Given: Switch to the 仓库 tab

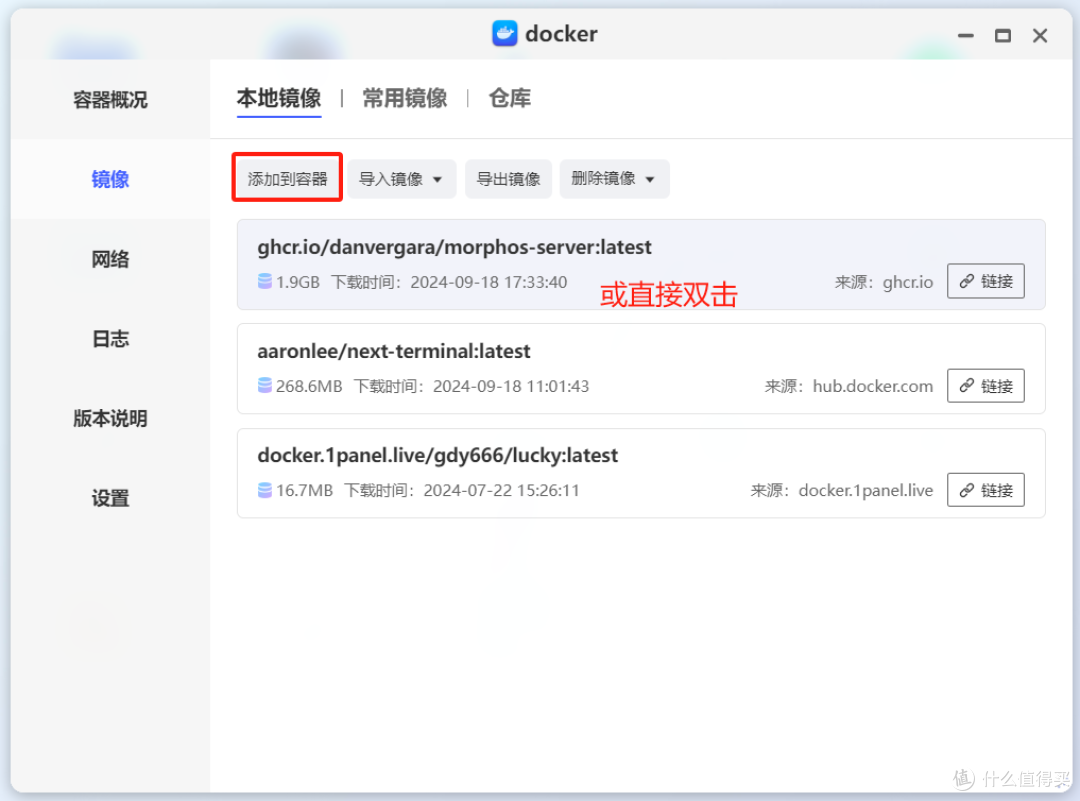Looking at the screenshot, I should point(510,98).
